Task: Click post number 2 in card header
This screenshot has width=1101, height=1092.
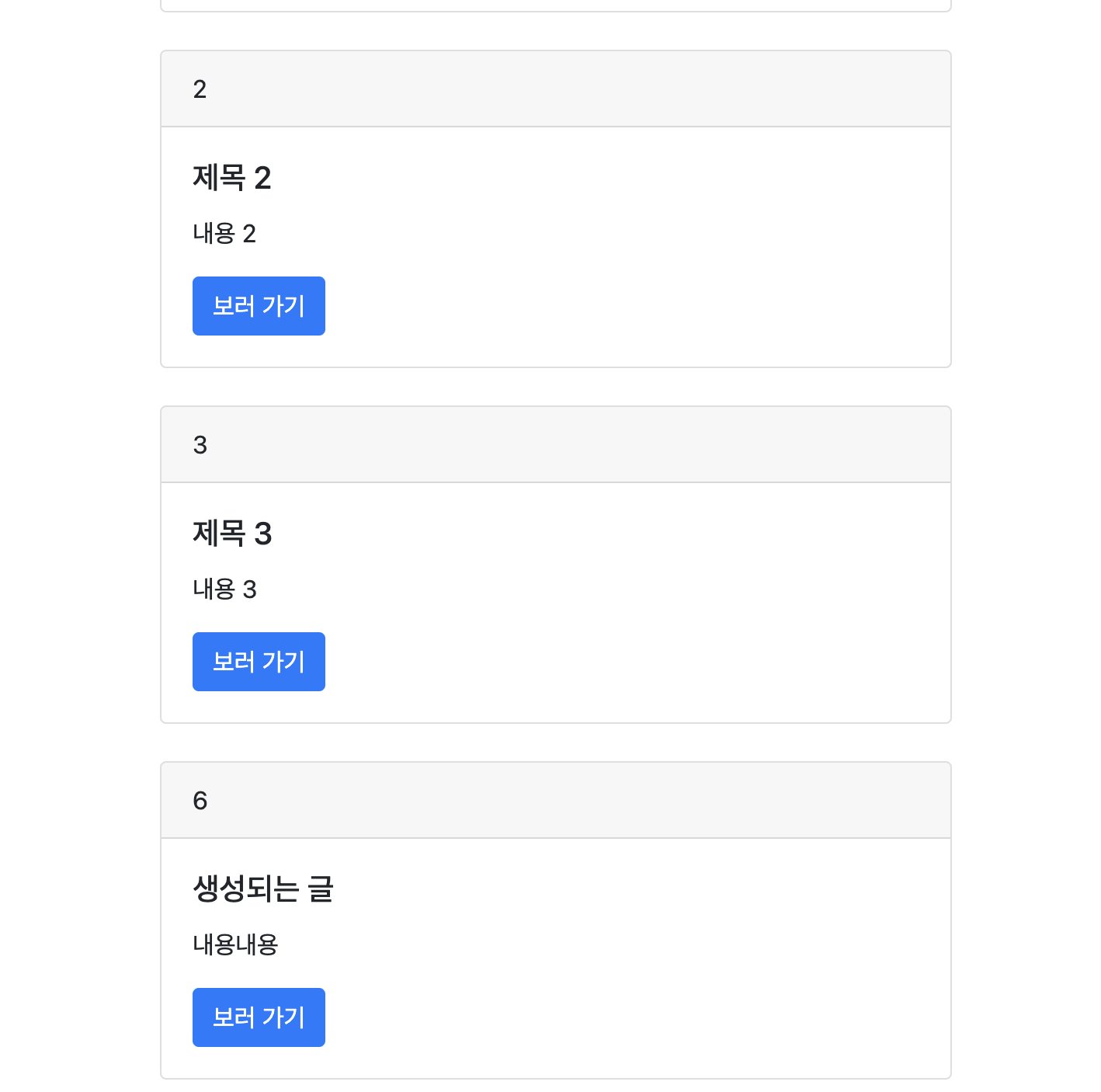Action: click(x=200, y=89)
